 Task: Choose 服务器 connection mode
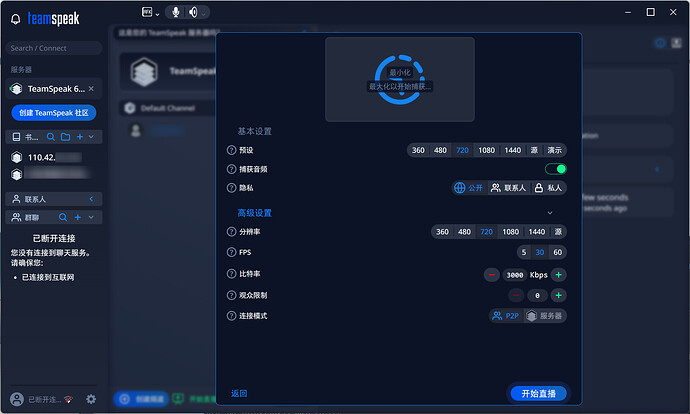click(x=545, y=316)
